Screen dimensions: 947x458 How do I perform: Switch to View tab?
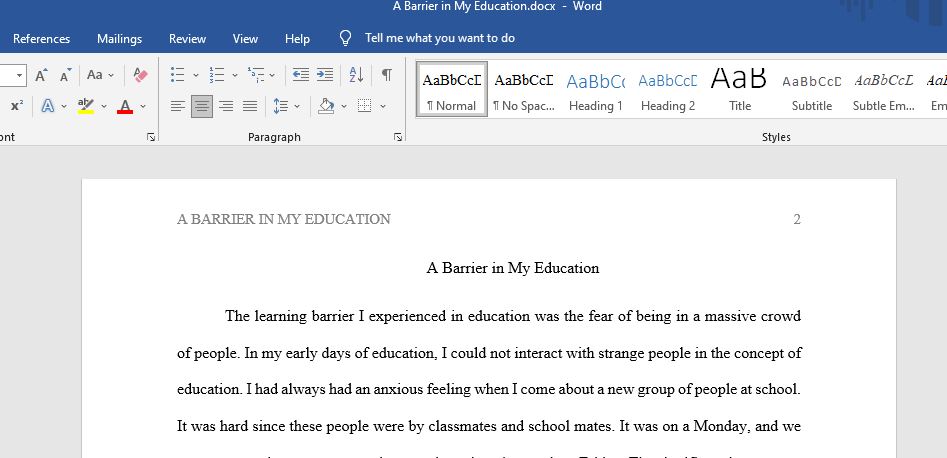pos(245,39)
